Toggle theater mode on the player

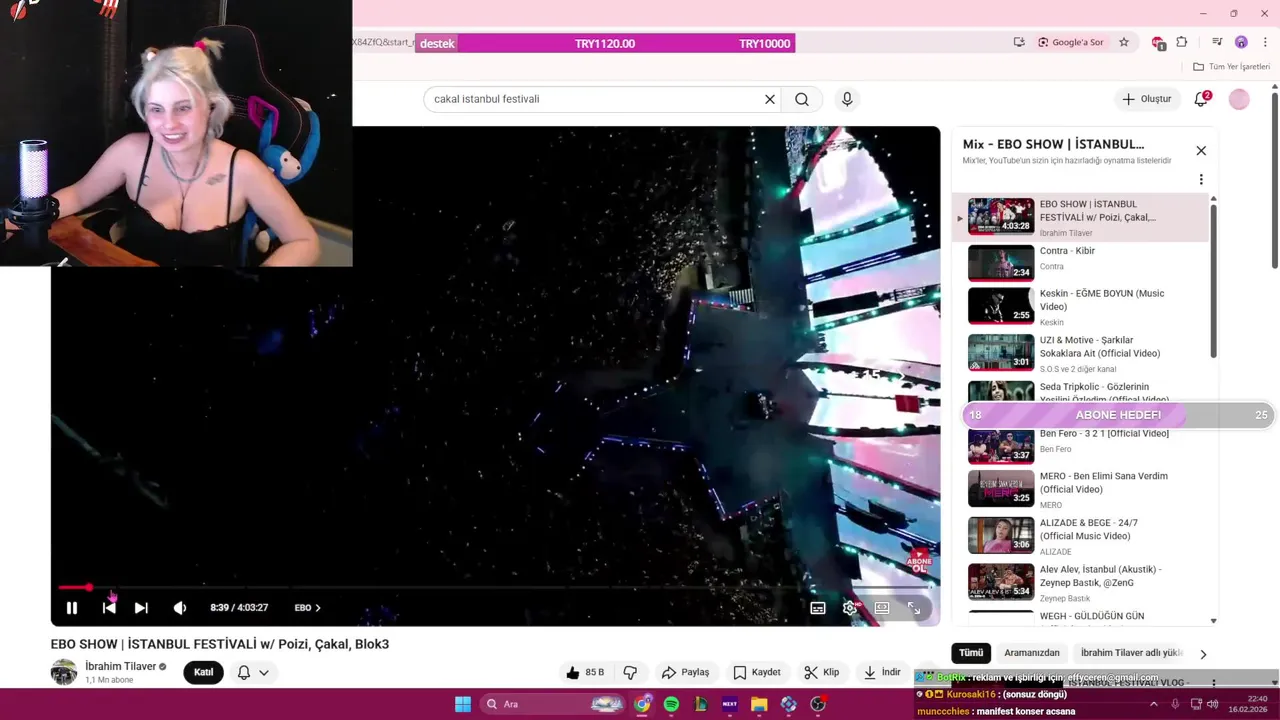(x=882, y=607)
